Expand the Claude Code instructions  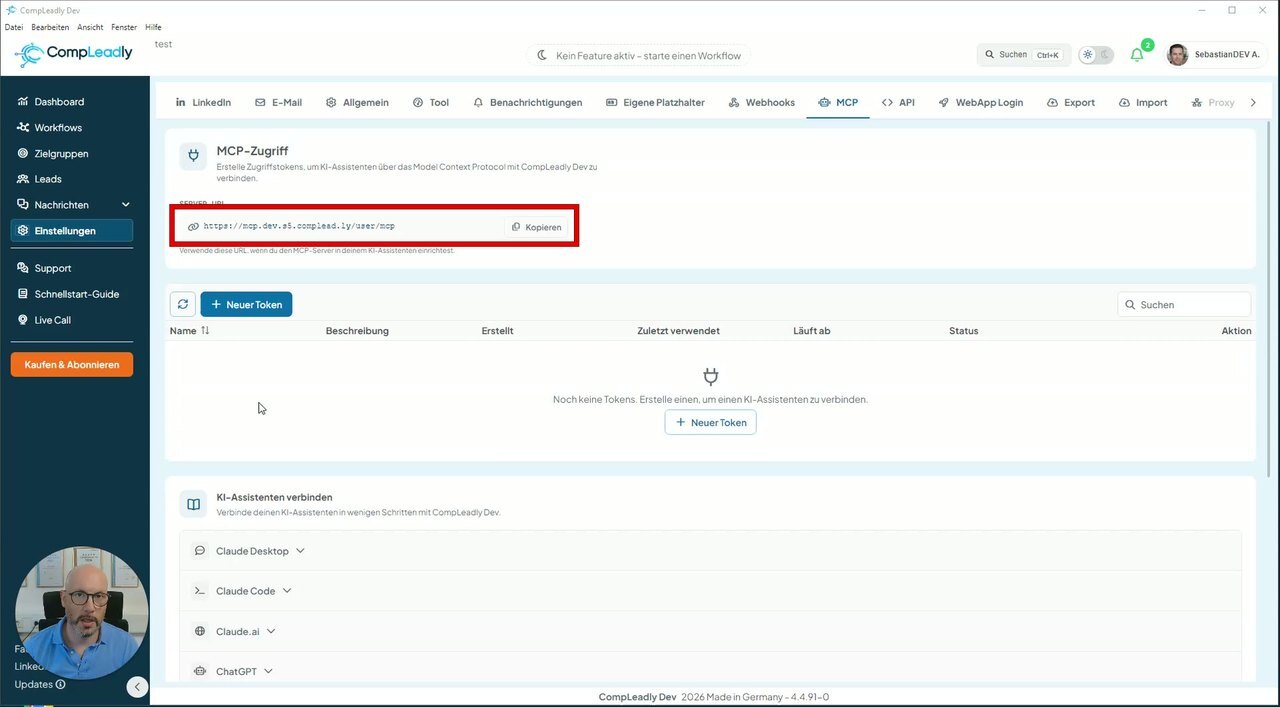coord(710,591)
